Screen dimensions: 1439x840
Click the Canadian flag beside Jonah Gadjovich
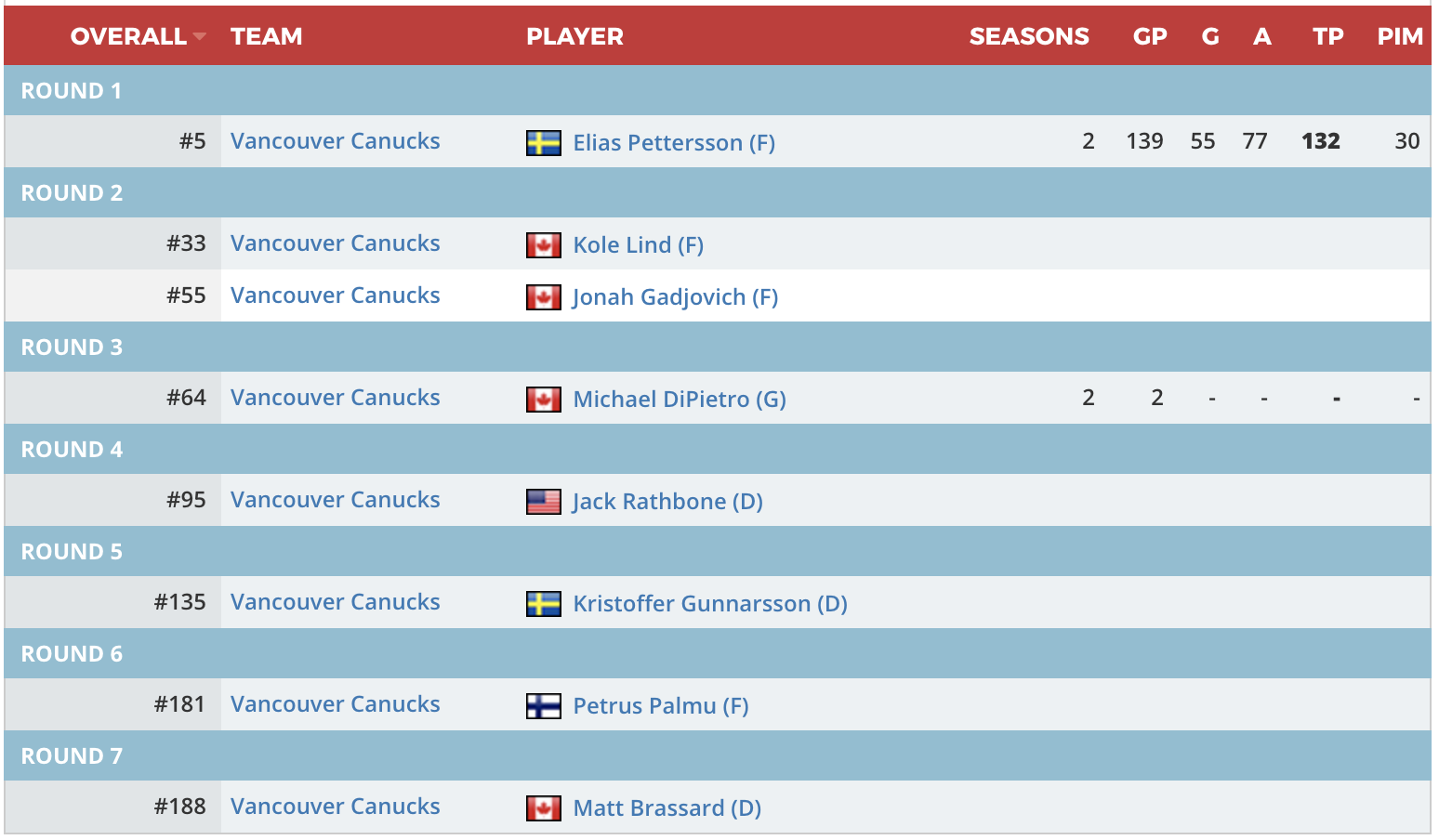tap(543, 297)
